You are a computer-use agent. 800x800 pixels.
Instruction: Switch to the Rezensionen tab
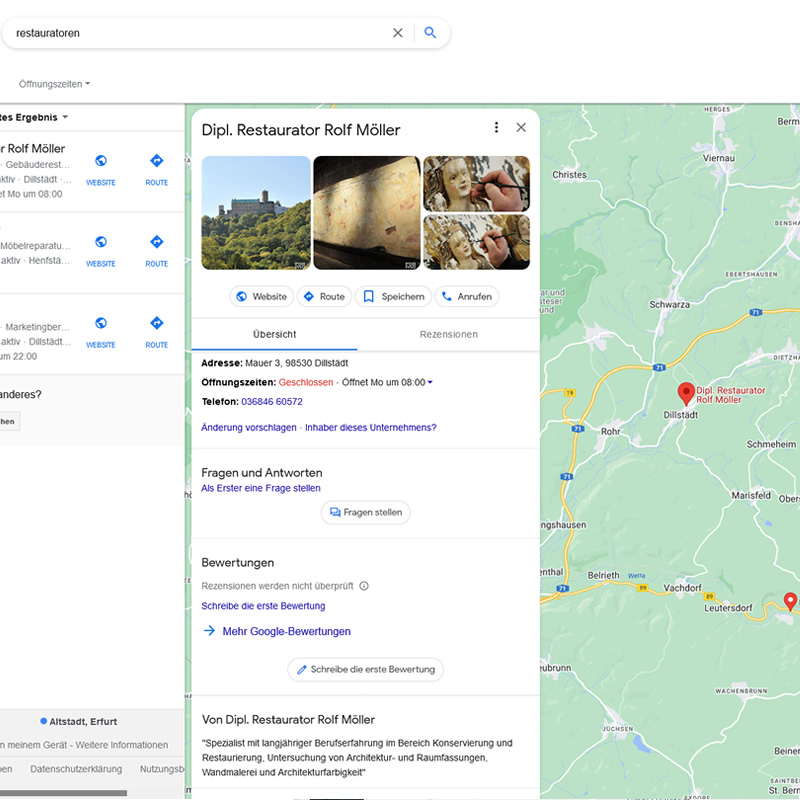(448, 334)
